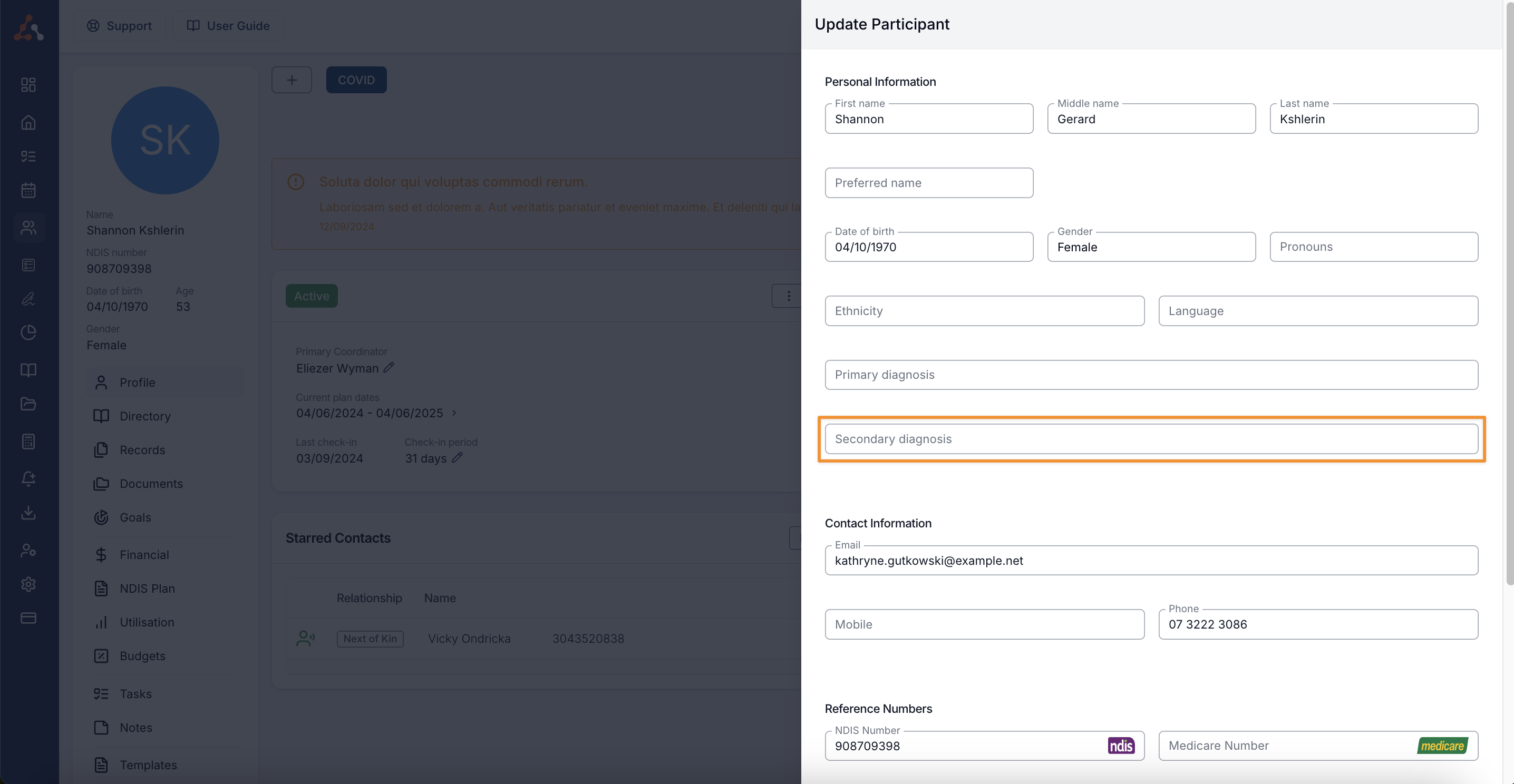Expand current plan dates chevron arrow

click(x=454, y=413)
